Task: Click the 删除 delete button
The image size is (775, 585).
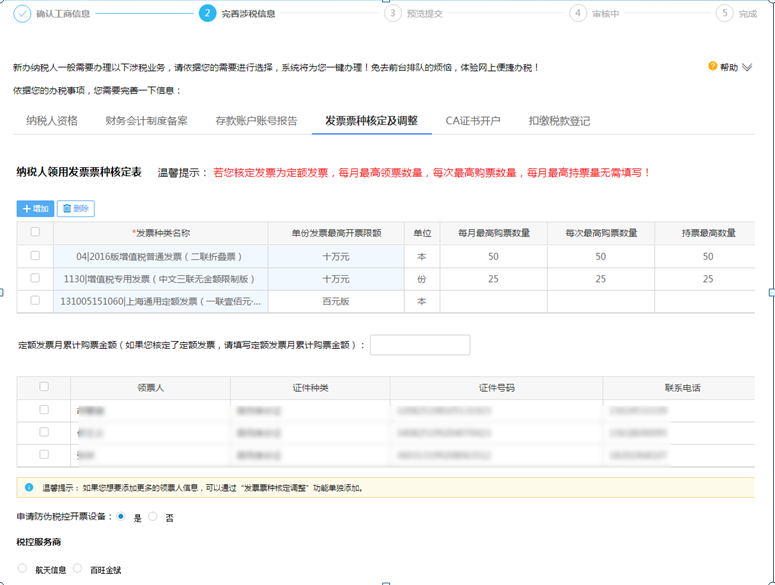Action: click(x=76, y=208)
